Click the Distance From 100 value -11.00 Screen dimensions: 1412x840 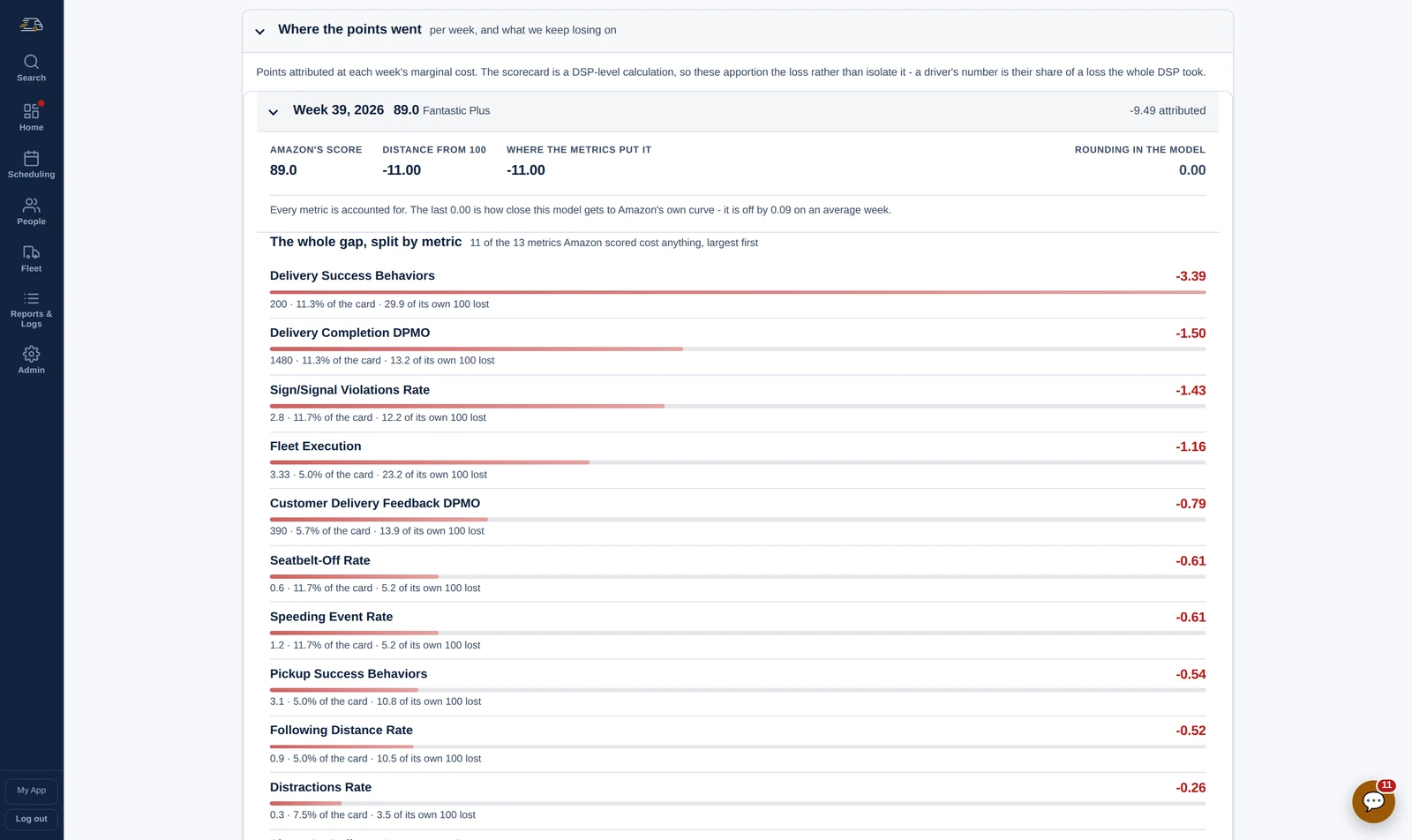tap(402, 170)
